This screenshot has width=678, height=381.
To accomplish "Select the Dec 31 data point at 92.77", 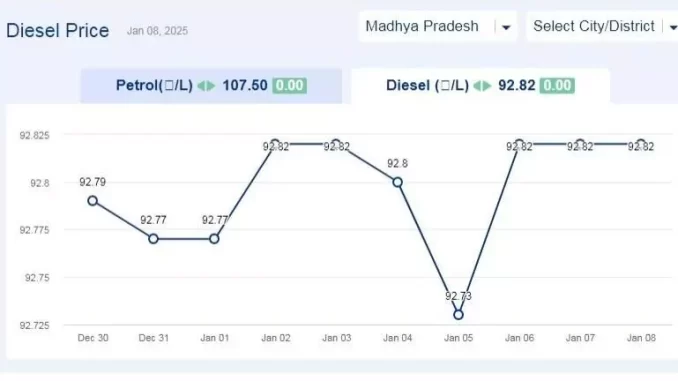I will pyautogui.click(x=153, y=239).
